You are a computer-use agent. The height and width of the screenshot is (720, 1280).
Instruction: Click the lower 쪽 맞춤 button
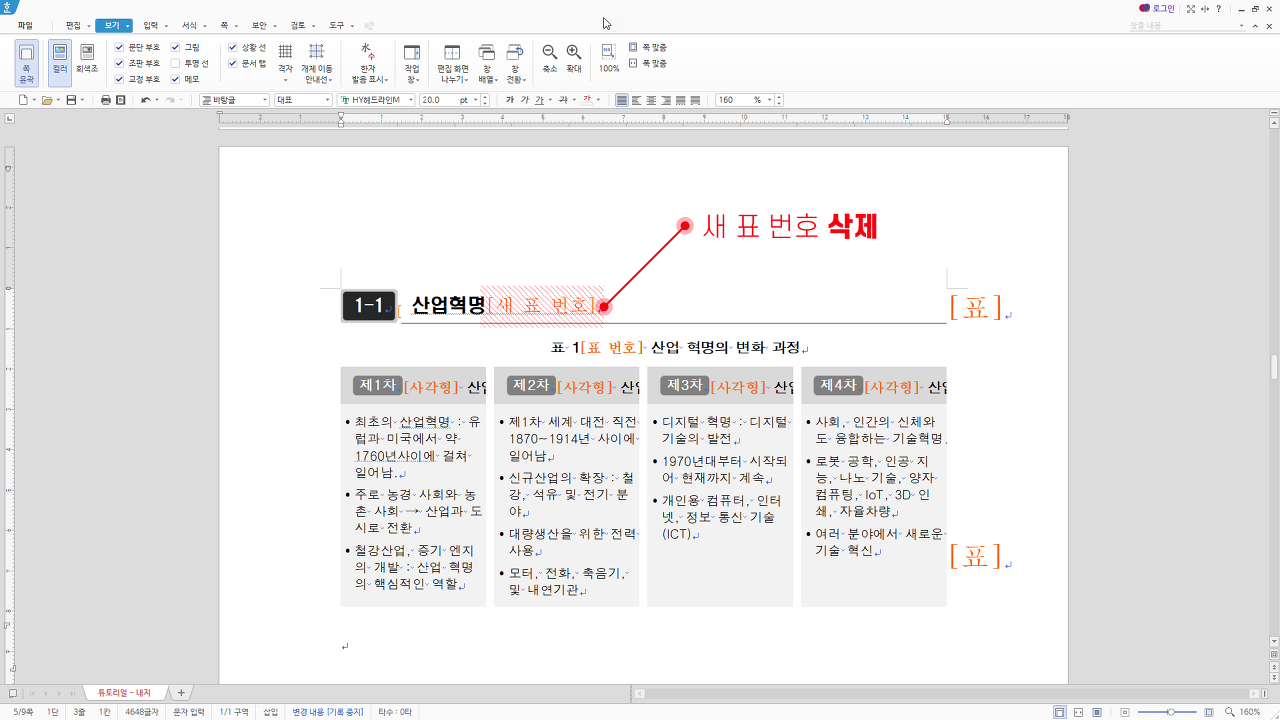(647, 63)
